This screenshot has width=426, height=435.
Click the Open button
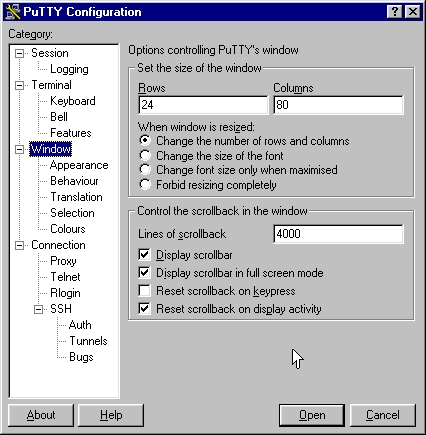312,415
